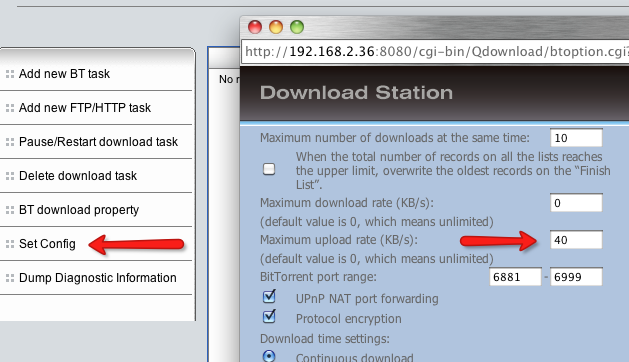Edit maximum number of downloads field
The image size is (629, 362).
point(576,138)
